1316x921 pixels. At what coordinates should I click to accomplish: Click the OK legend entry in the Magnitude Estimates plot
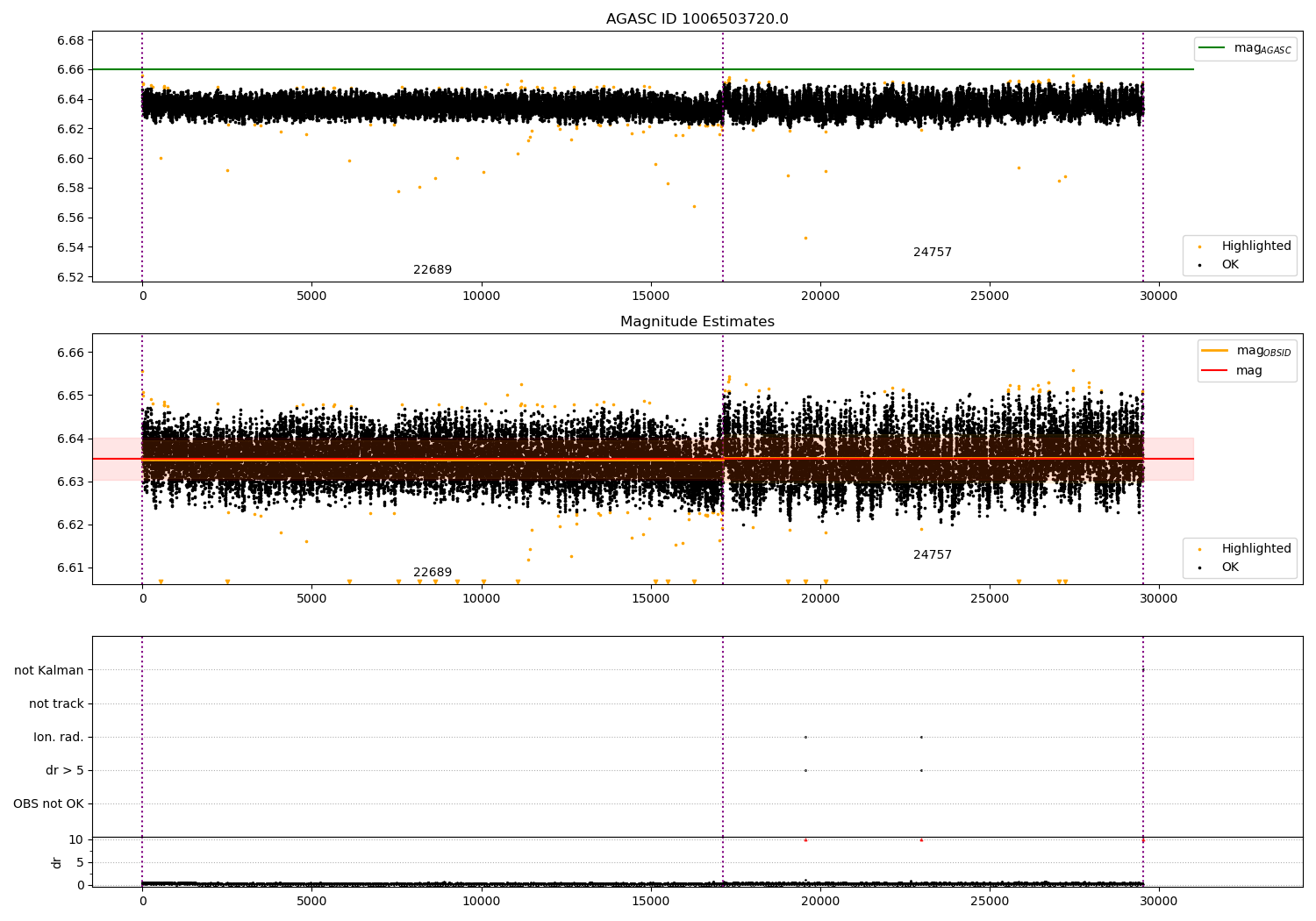tap(1230, 567)
